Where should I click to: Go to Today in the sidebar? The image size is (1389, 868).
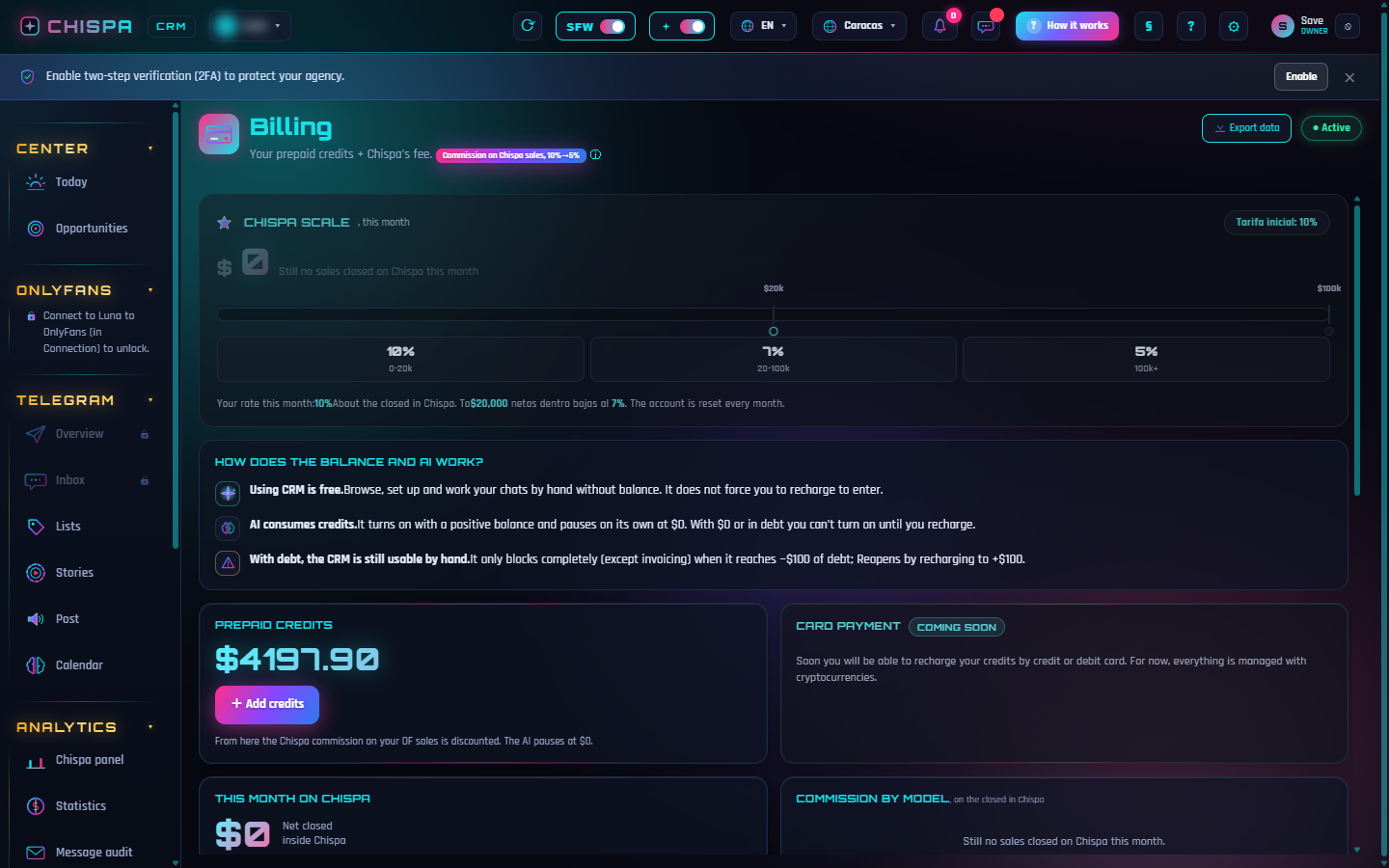(83, 182)
